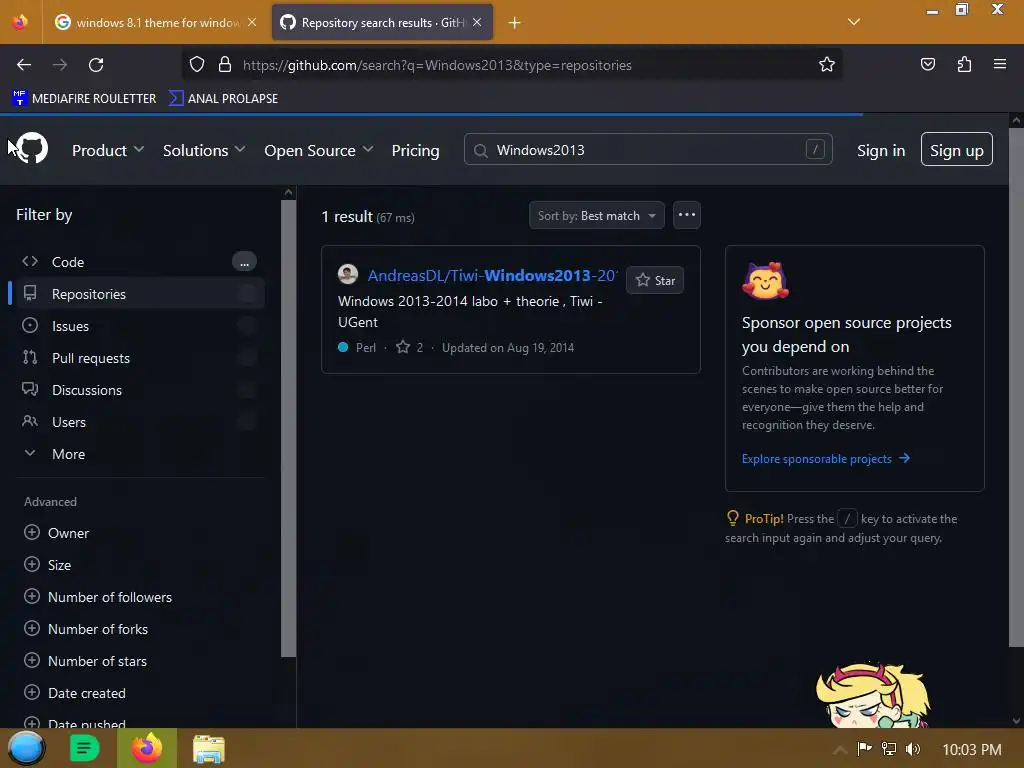1024x768 pixels.
Task: Click the sponsor heart mascot icon
Action: click(x=765, y=280)
